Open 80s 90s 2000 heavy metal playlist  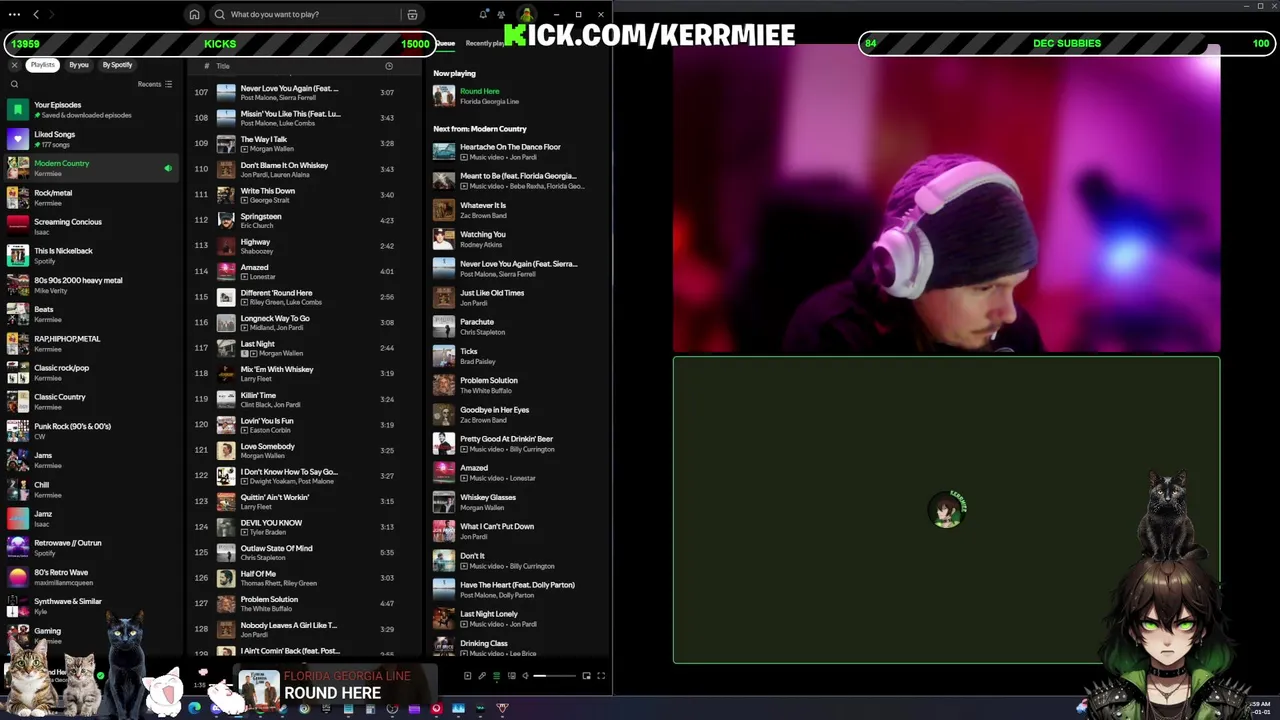(x=93, y=285)
